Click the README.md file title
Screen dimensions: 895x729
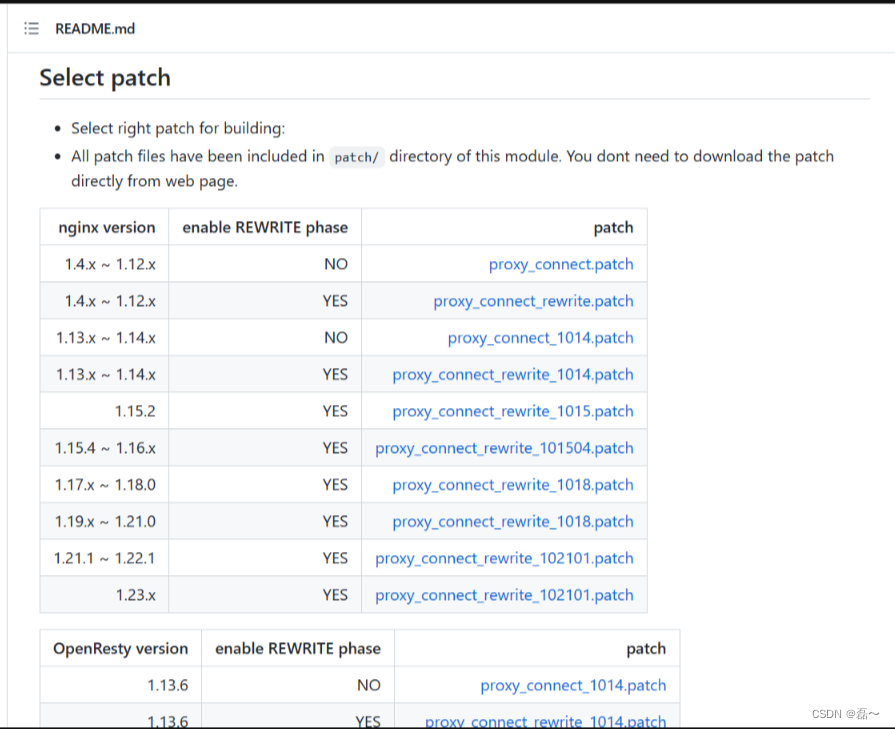point(96,29)
